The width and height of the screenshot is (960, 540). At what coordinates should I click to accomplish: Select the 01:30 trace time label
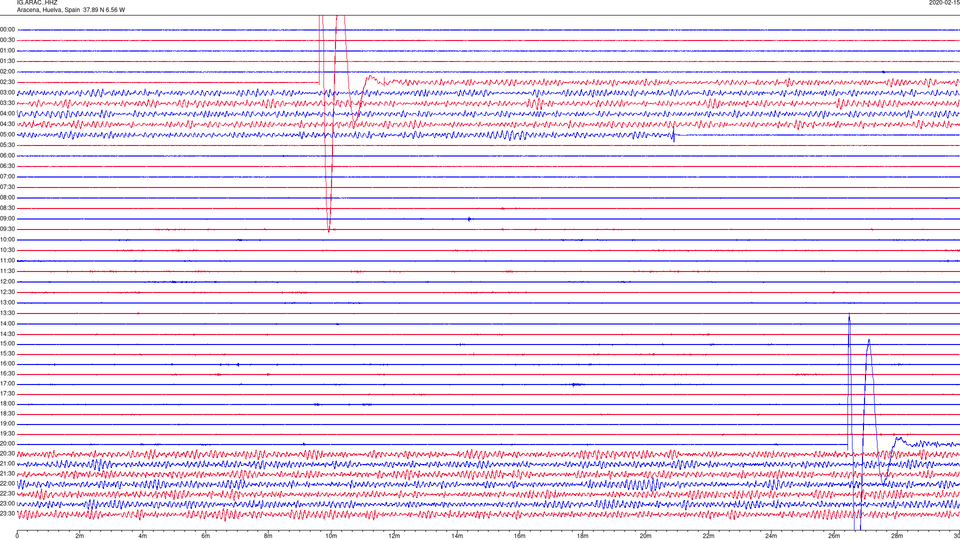click(7, 61)
